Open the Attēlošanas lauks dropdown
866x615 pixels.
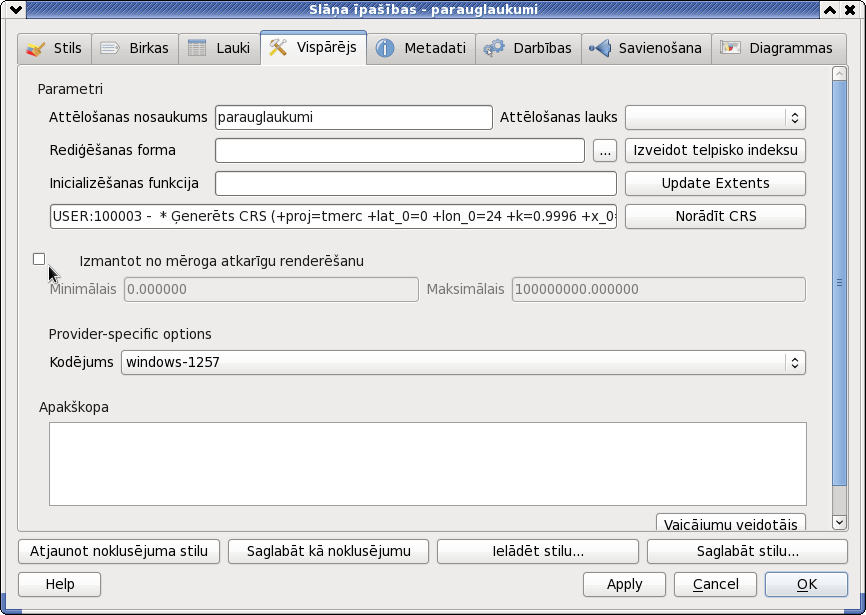[715, 118]
